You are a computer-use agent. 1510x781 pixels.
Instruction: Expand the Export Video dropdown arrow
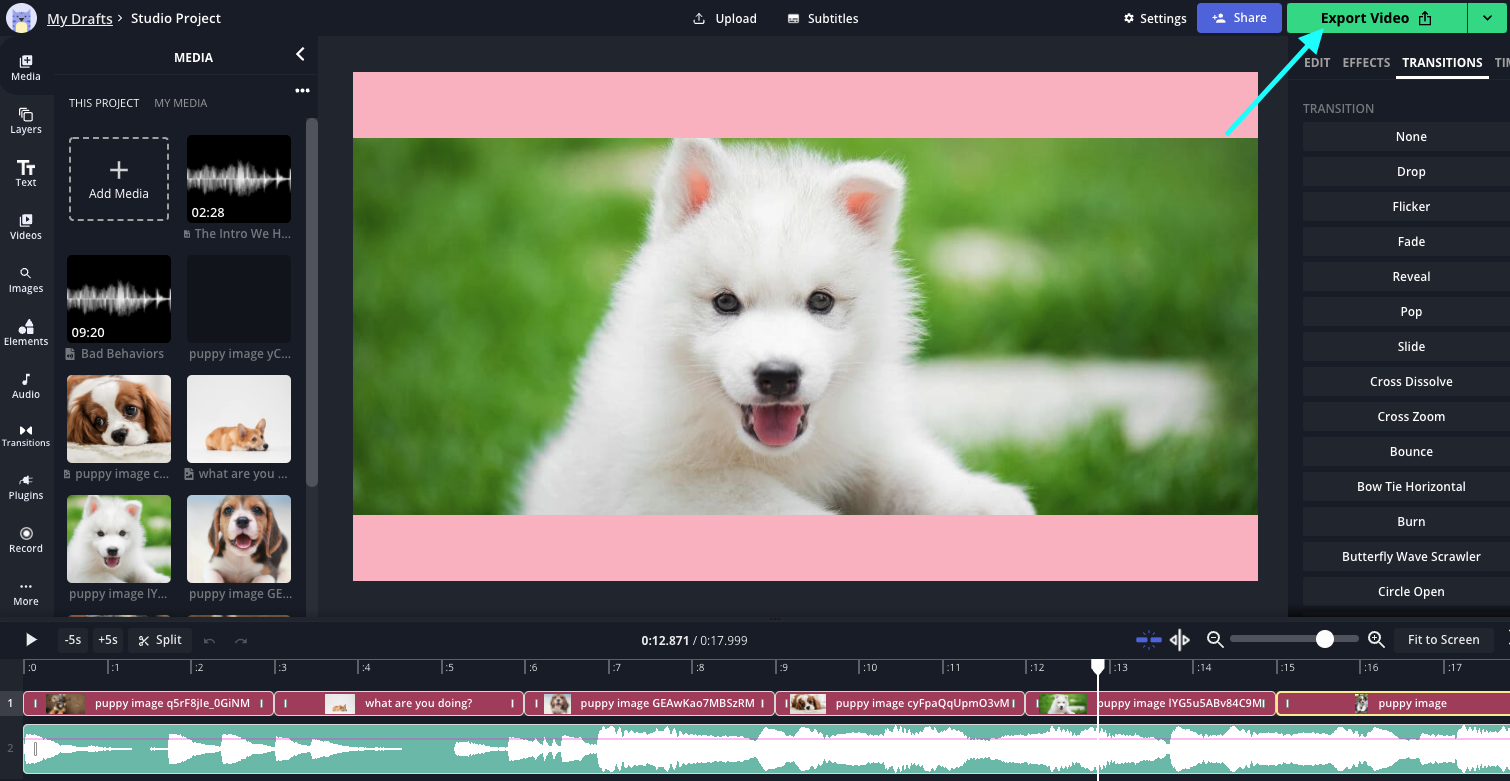[1487, 18]
